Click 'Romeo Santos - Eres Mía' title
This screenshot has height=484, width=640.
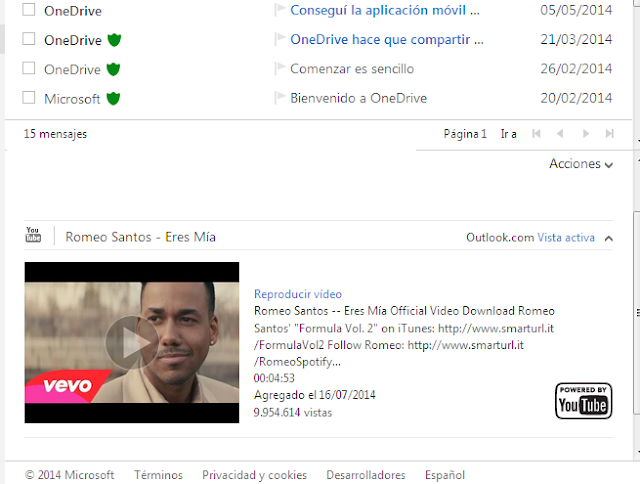[140, 237]
